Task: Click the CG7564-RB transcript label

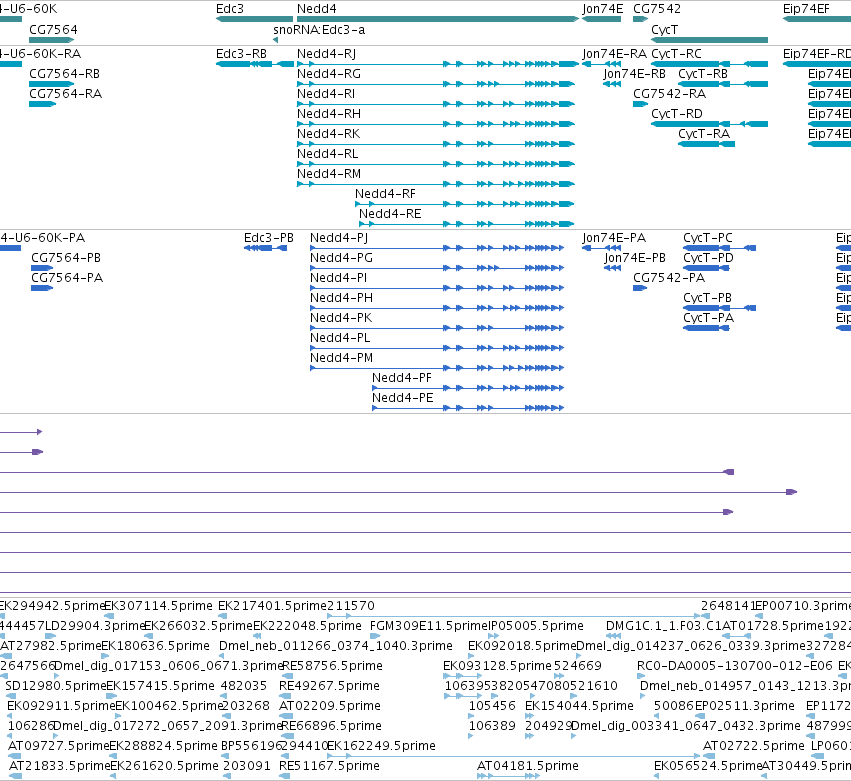Action: 64,74
